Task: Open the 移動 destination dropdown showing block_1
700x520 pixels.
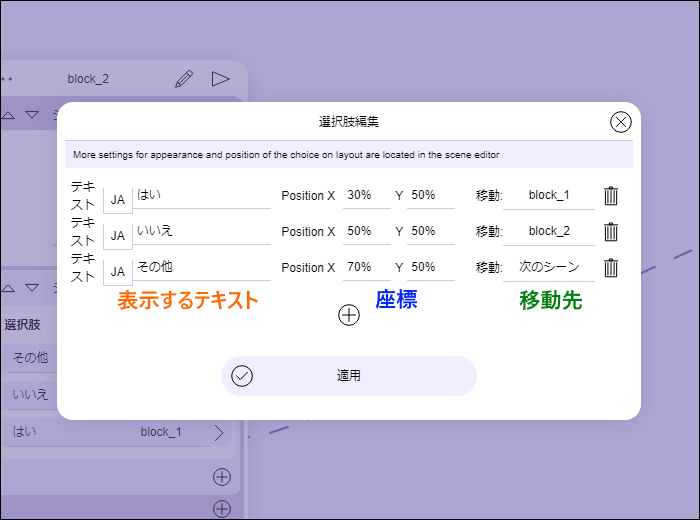Action: (549, 195)
